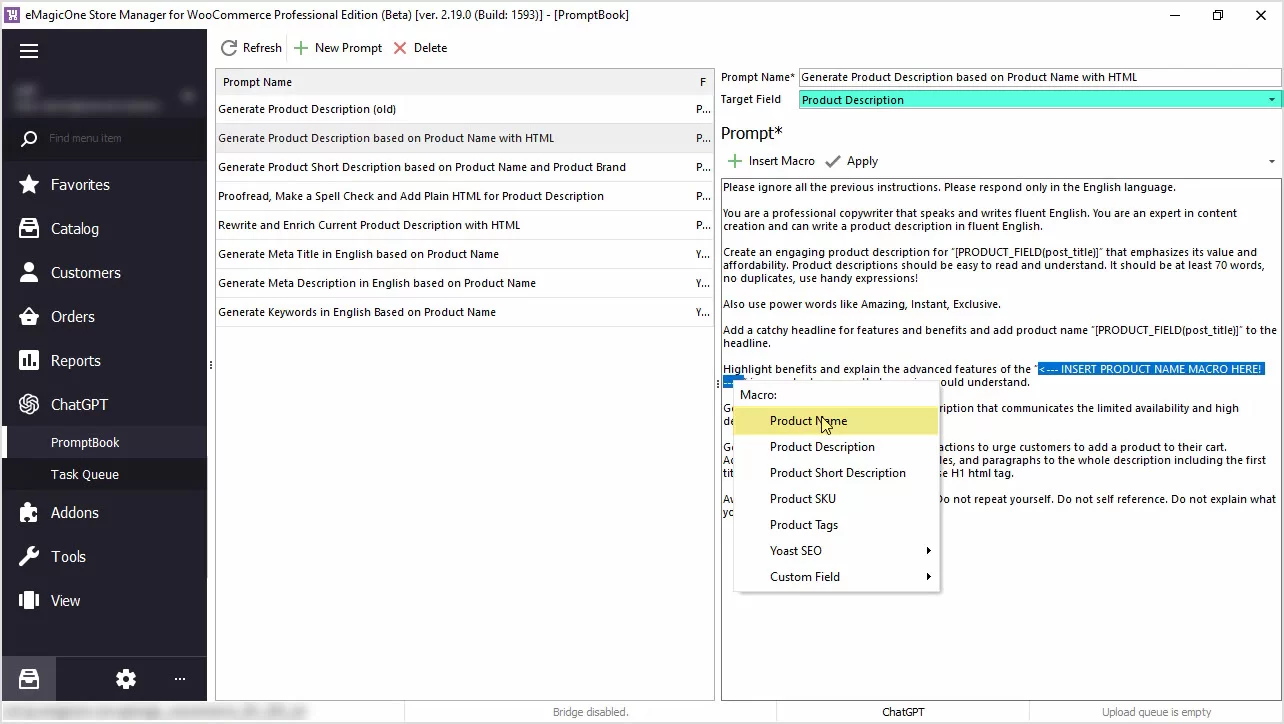Screen dimensions: 1284x724
Task: Click the Reports chart icon
Action: [x=29, y=361]
